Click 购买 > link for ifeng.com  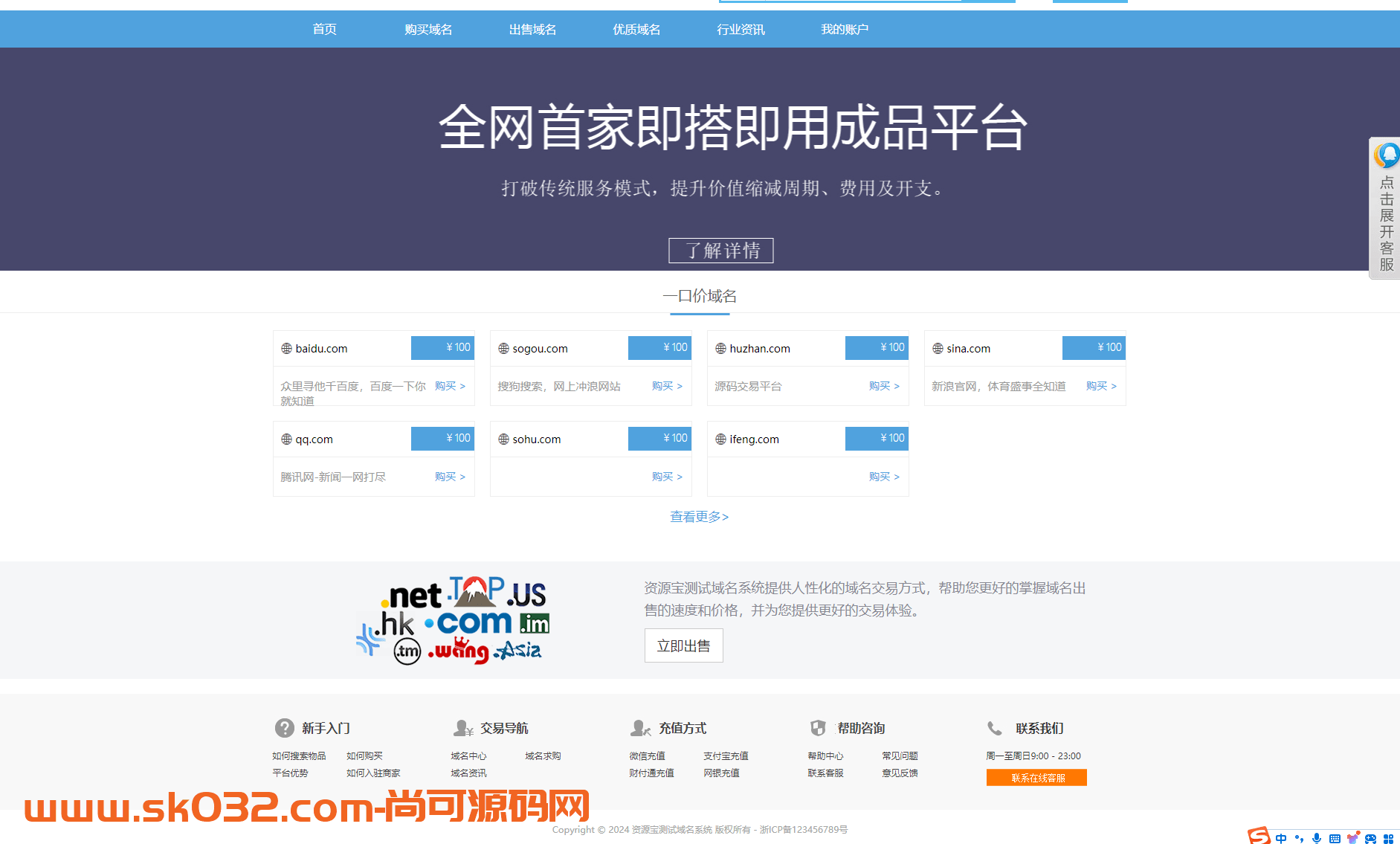(884, 477)
